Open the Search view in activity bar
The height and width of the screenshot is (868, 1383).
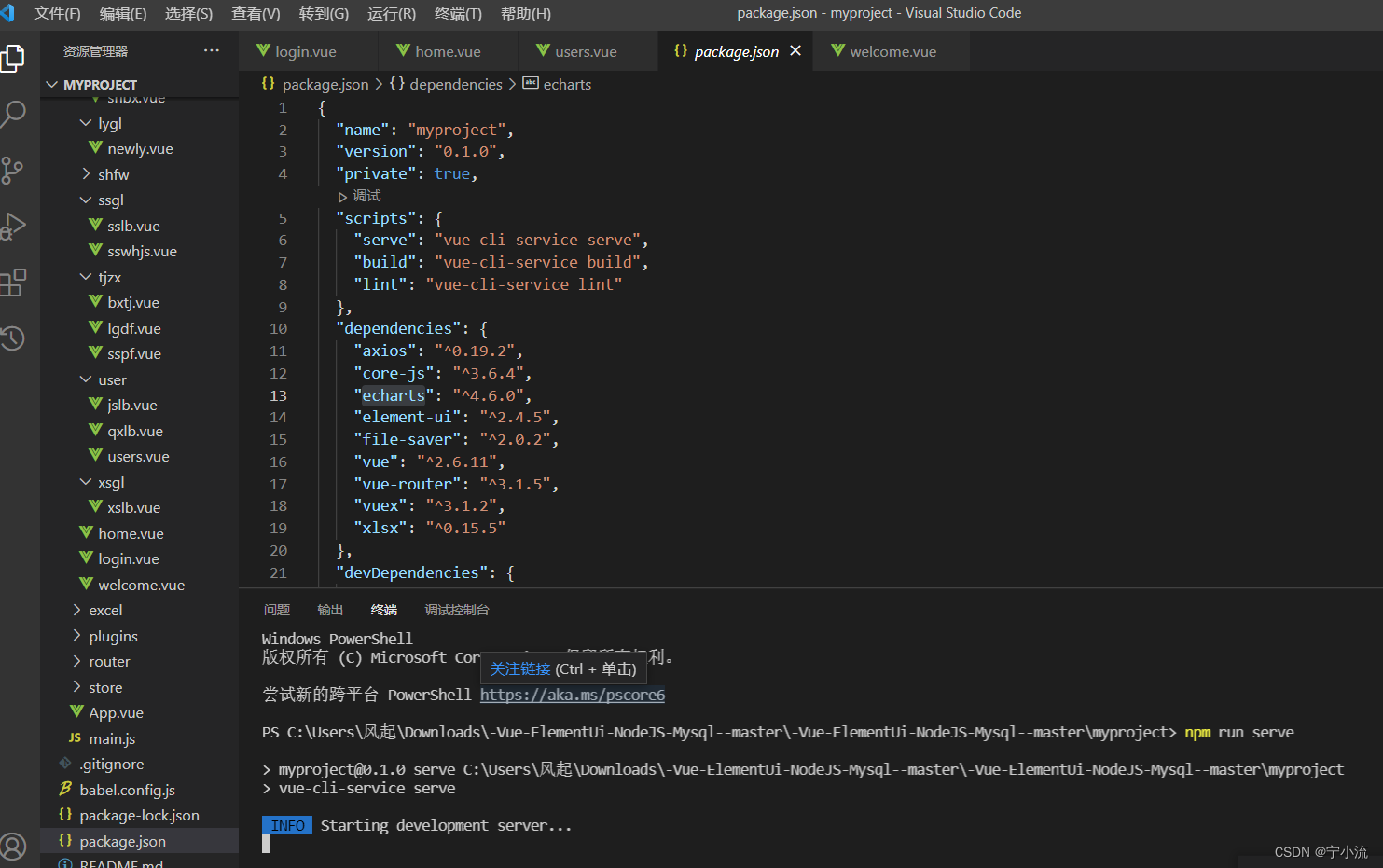[13, 114]
